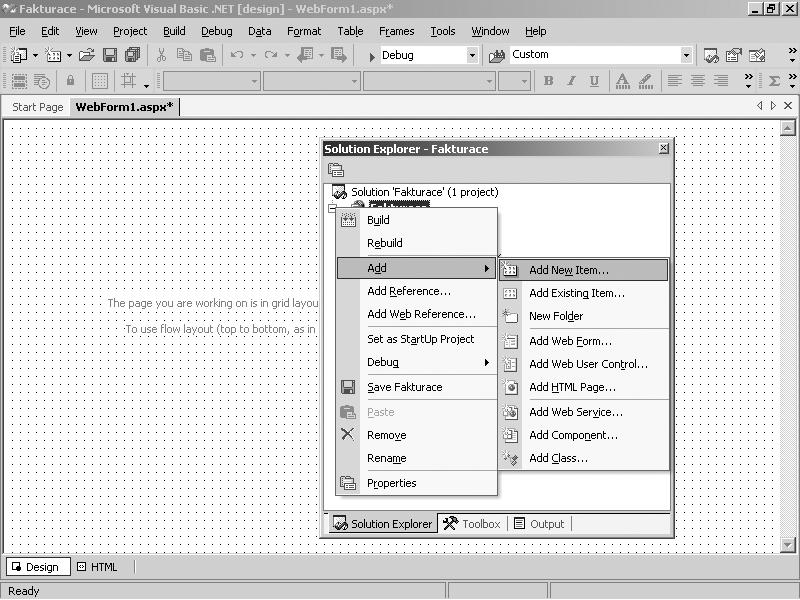Choose Add Existing Item from submenu
Image resolution: width=800 pixels, height=600 pixels.
(x=583, y=293)
